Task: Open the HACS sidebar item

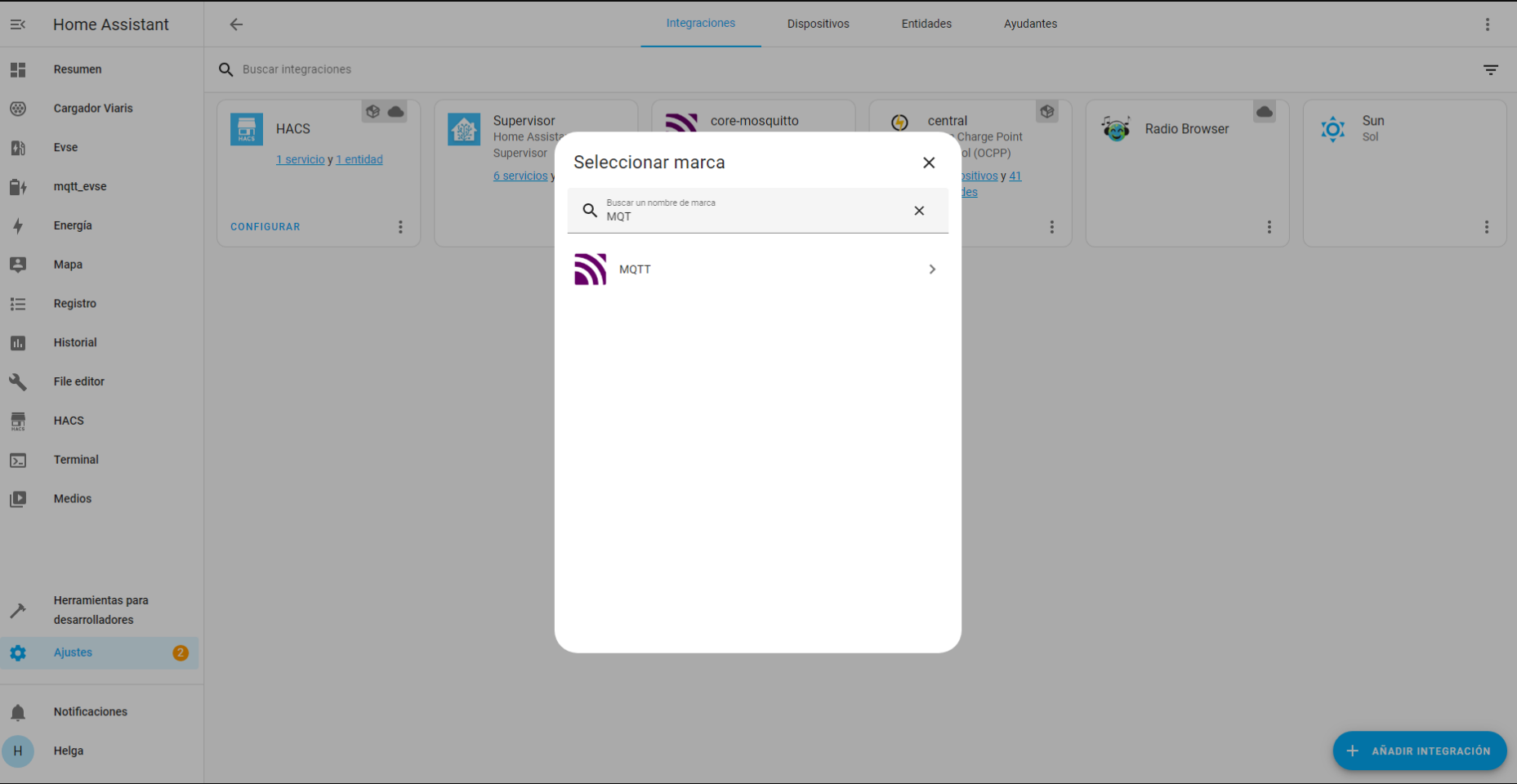Action: (x=100, y=421)
